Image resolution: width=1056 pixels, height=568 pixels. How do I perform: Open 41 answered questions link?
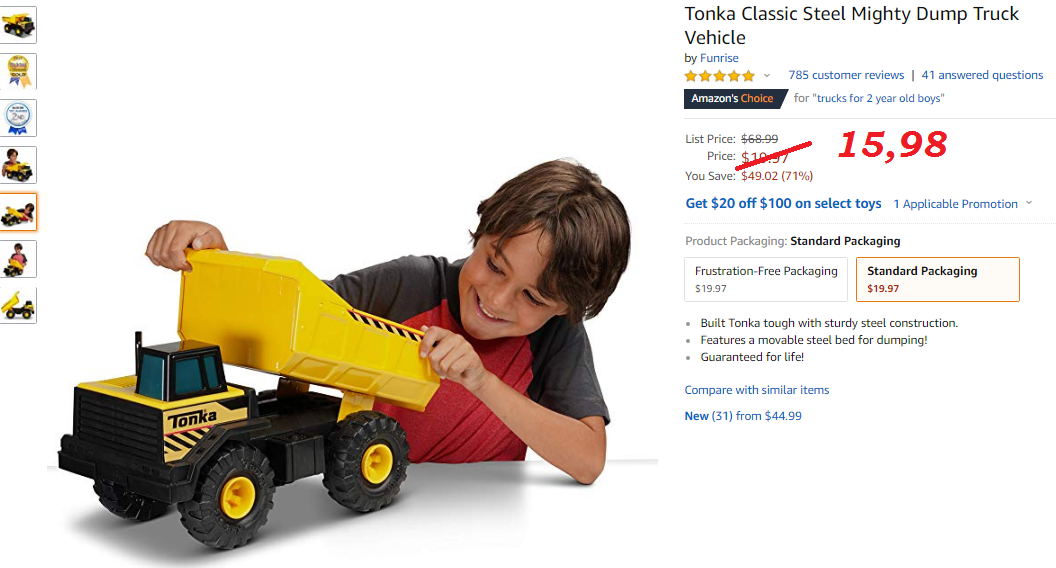click(982, 75)
